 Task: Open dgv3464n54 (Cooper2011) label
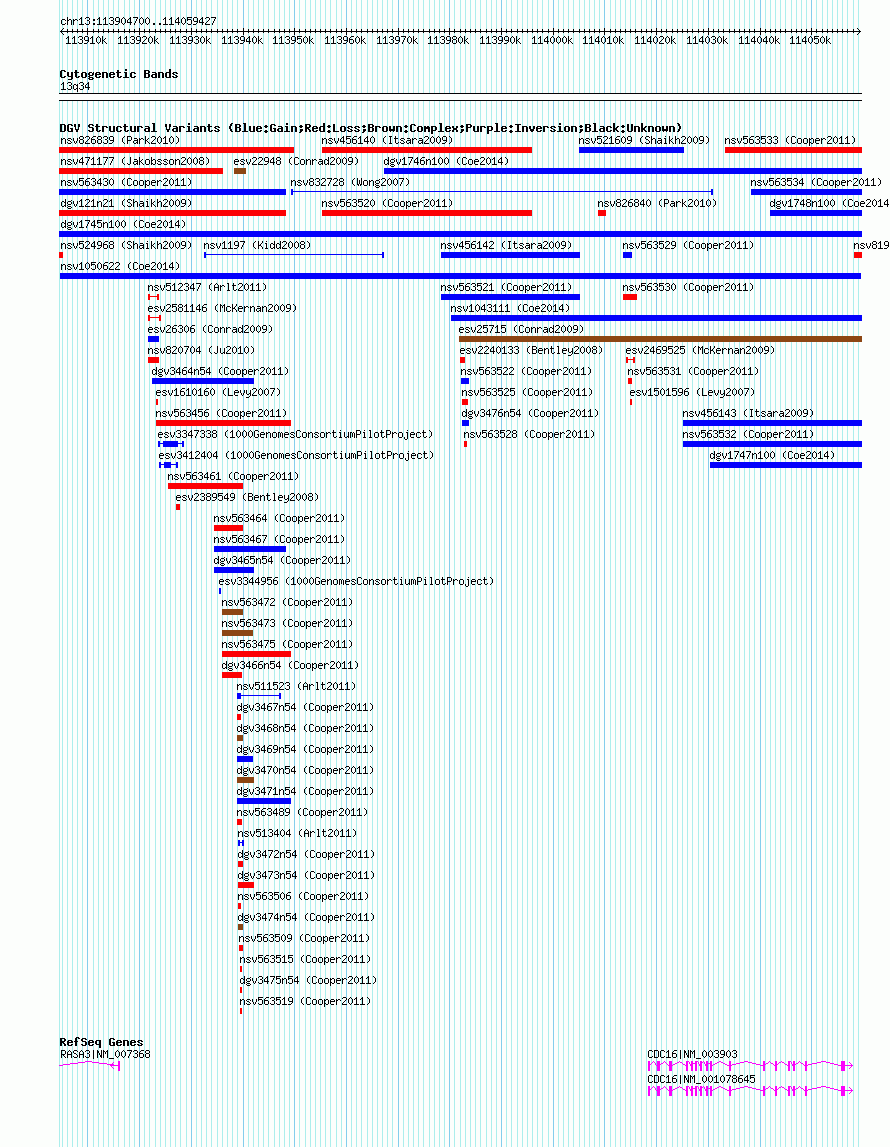pos(220,372)
